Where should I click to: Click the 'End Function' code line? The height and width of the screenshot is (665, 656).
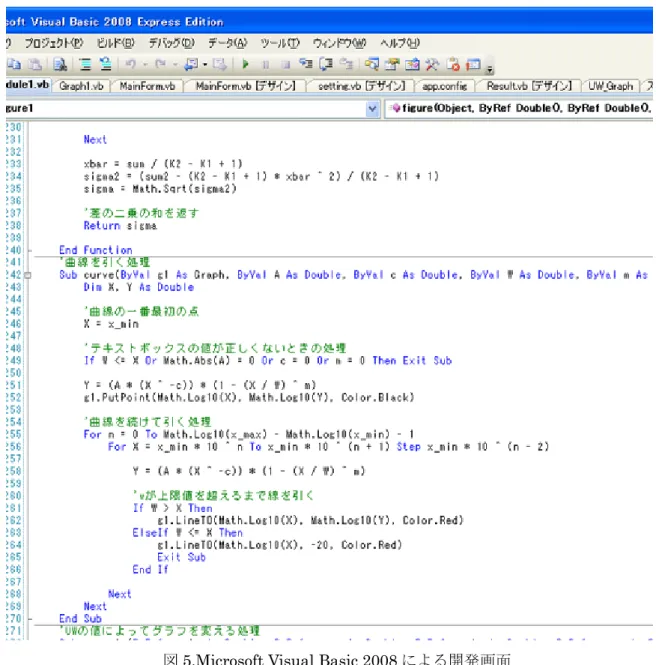tap(95, 250)
